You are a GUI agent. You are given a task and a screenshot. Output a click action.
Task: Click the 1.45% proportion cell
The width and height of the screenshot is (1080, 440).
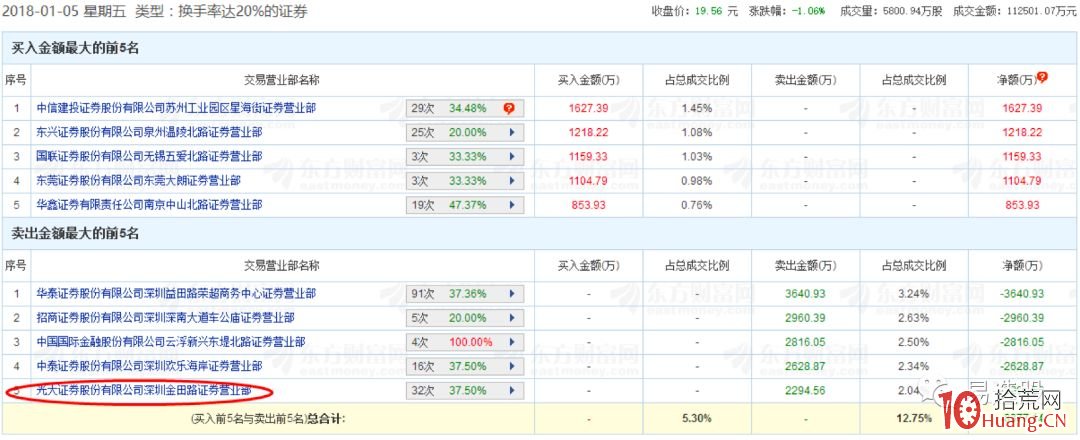697,108
